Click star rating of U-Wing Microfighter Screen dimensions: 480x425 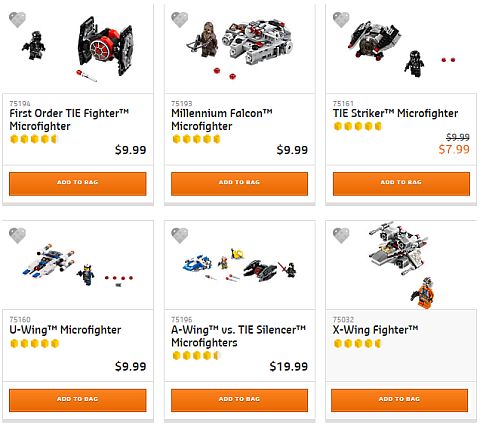click(x=35, y=343)
